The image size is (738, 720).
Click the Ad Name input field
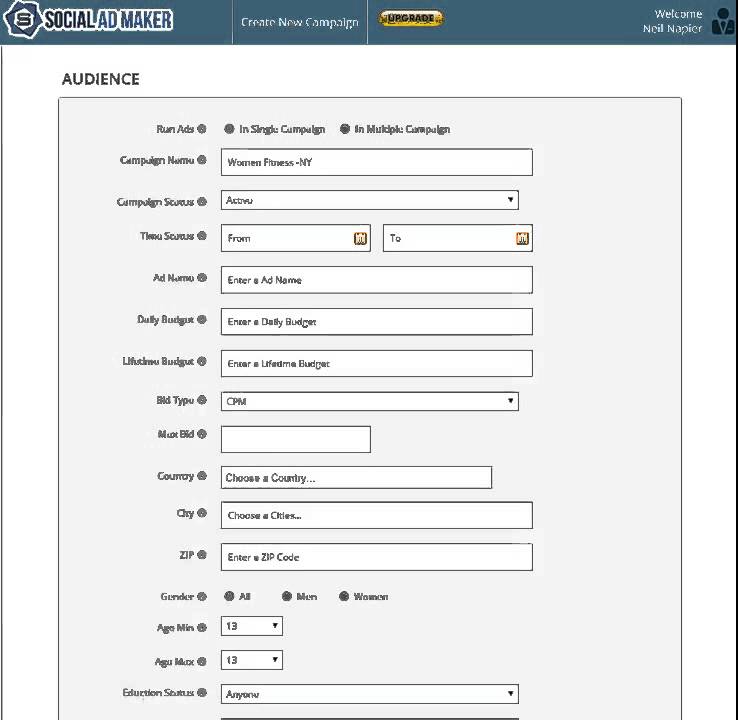pos(377,280)
